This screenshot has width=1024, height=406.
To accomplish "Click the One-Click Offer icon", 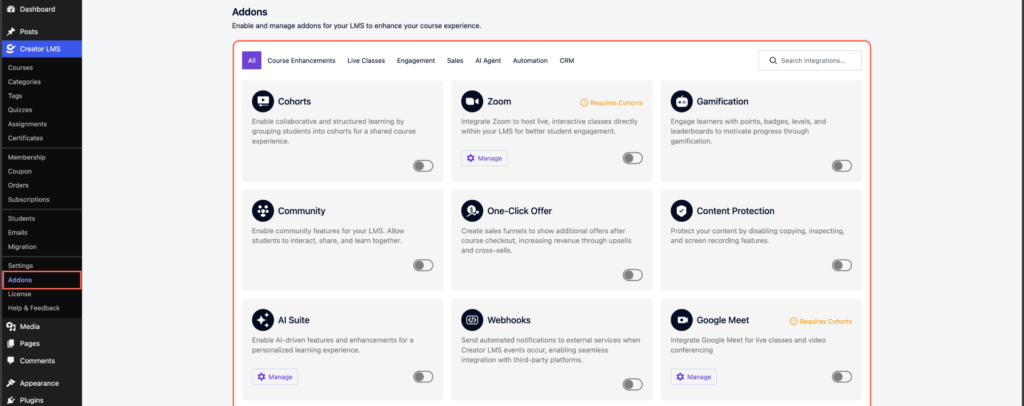I will click(472, 211).
